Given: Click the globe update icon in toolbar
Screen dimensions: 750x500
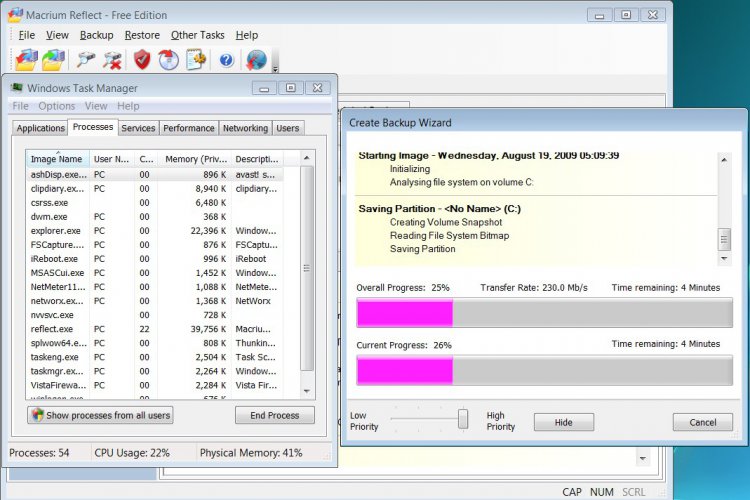Looking at the screenshot, I should 256,60.
